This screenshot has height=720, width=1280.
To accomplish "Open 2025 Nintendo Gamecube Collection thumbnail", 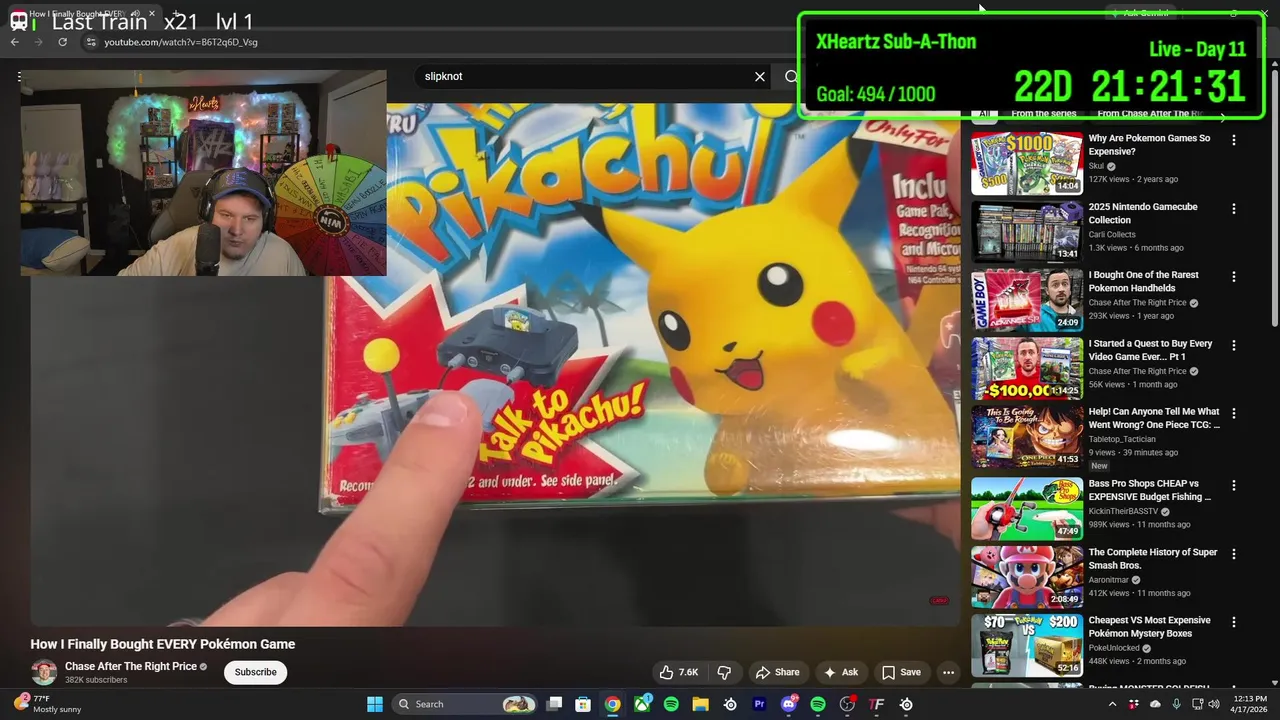I will point(1027,231).
